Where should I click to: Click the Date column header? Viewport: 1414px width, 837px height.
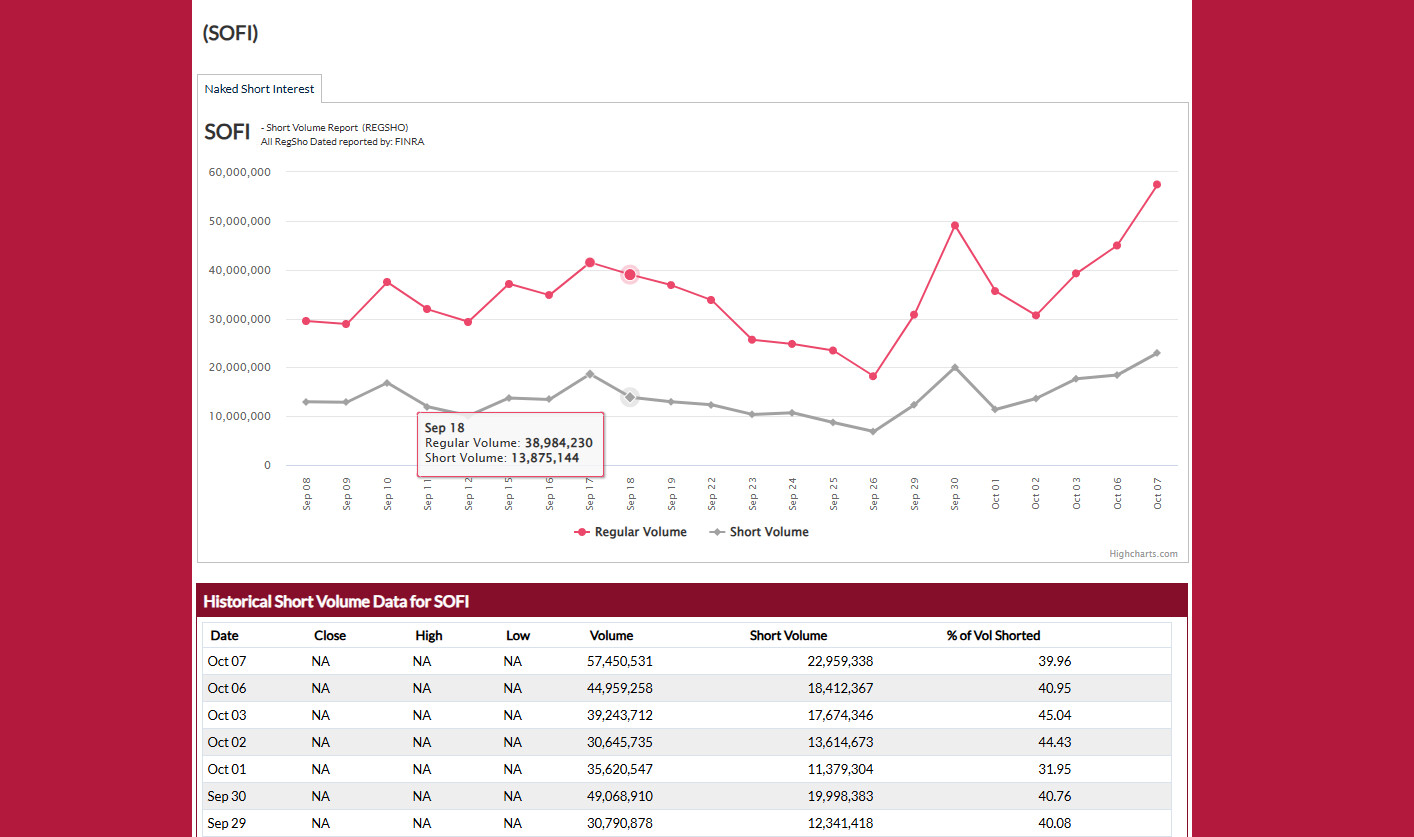224,635
